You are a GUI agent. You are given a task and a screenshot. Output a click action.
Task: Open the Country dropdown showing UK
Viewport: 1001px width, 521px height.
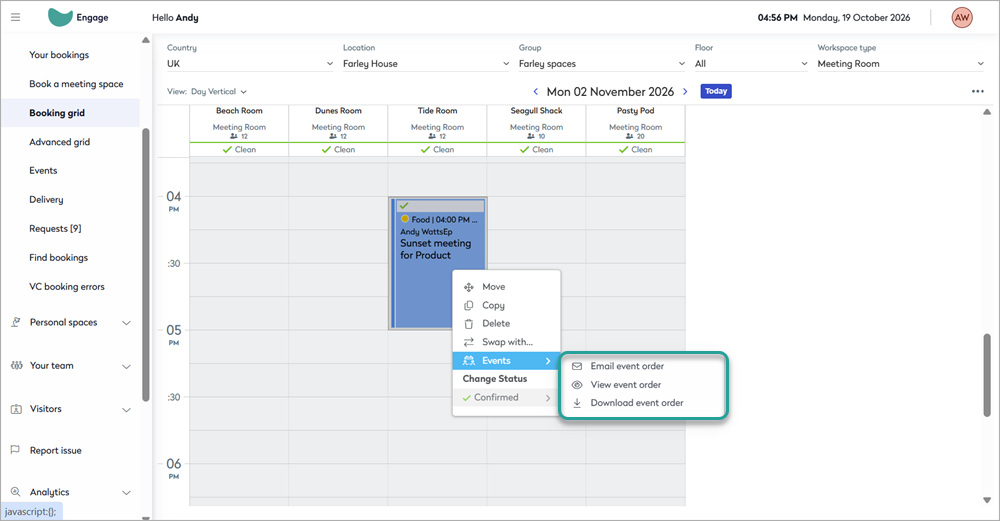[x=250, y=64]
